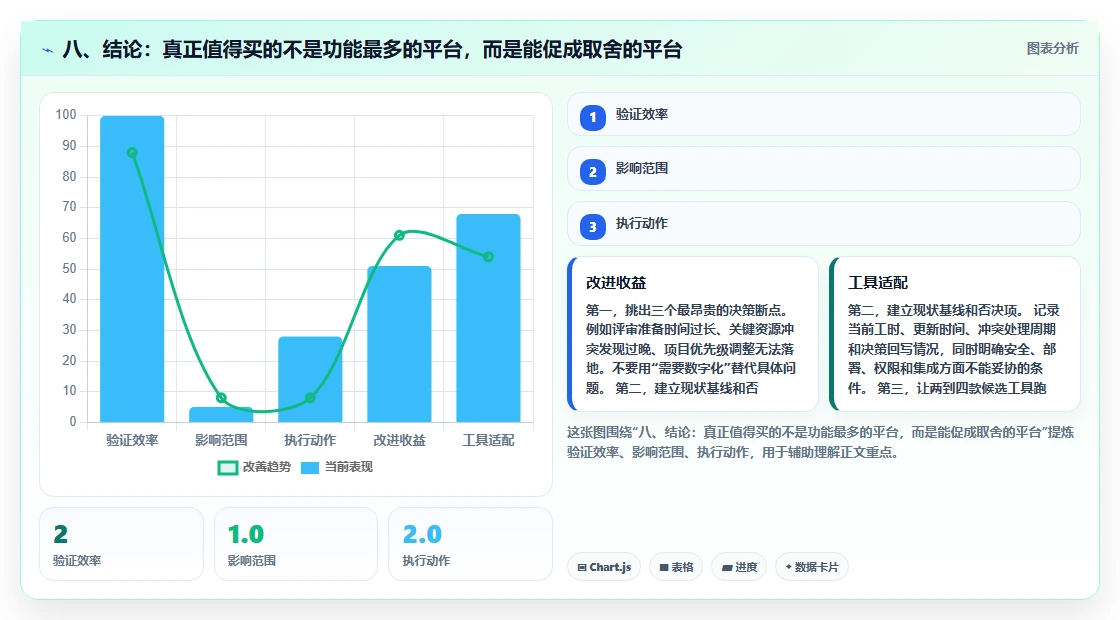Click the x-axis label 执行动作

point(310,440)
